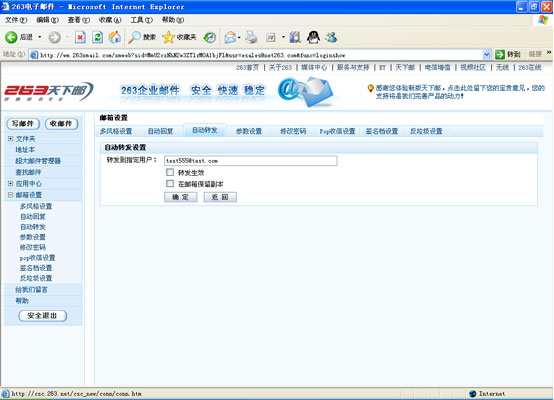Screen dimensions: 554x400
Task: Click the forward-to-user email input field
Action: (251, 161)
